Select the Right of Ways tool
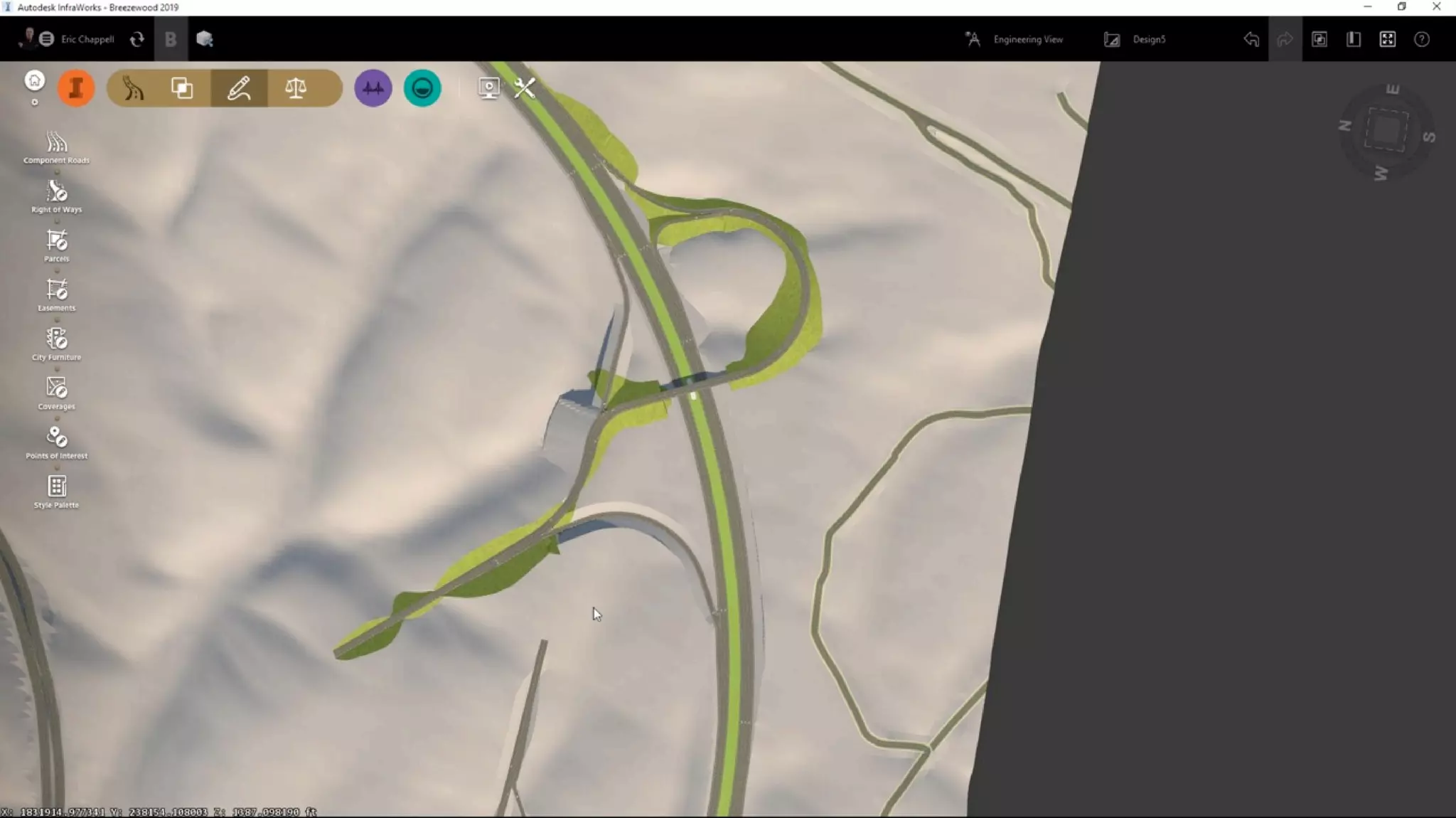Image resolution: width=1456 pixels, height=818 pixels. (56, 192)
